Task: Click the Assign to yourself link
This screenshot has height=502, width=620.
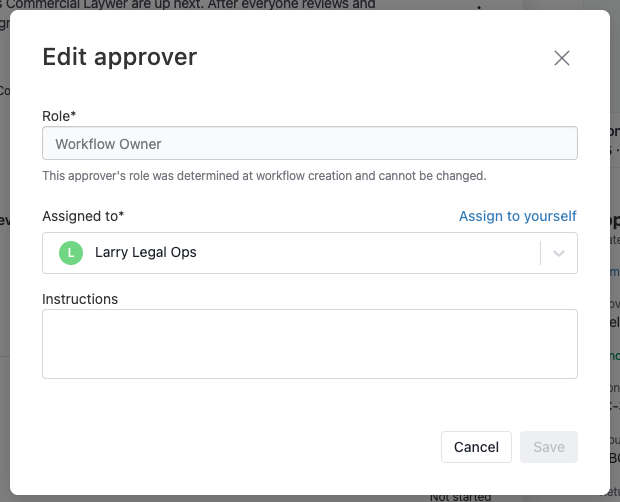Action: pyautogui.click(x=518, y=216)
